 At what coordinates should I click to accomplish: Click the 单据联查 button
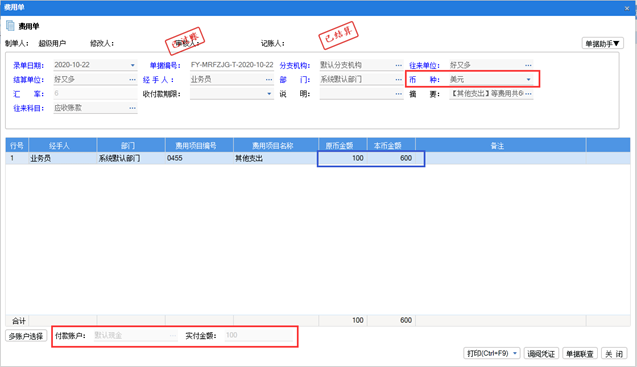580,354
